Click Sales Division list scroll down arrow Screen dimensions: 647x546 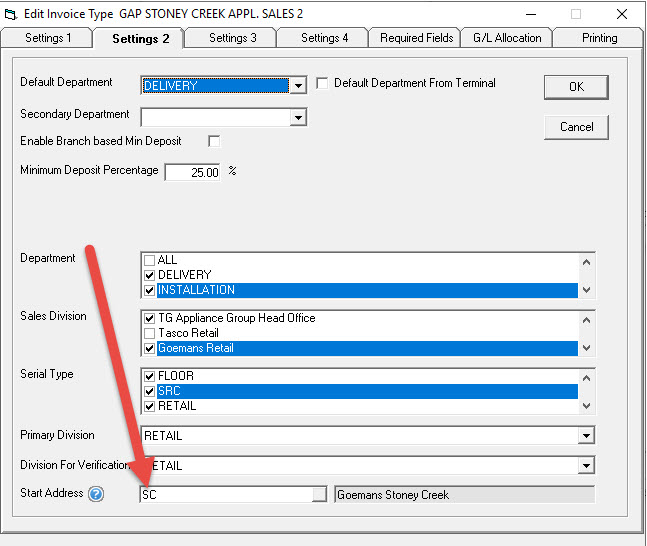click(x=586, y=348)
